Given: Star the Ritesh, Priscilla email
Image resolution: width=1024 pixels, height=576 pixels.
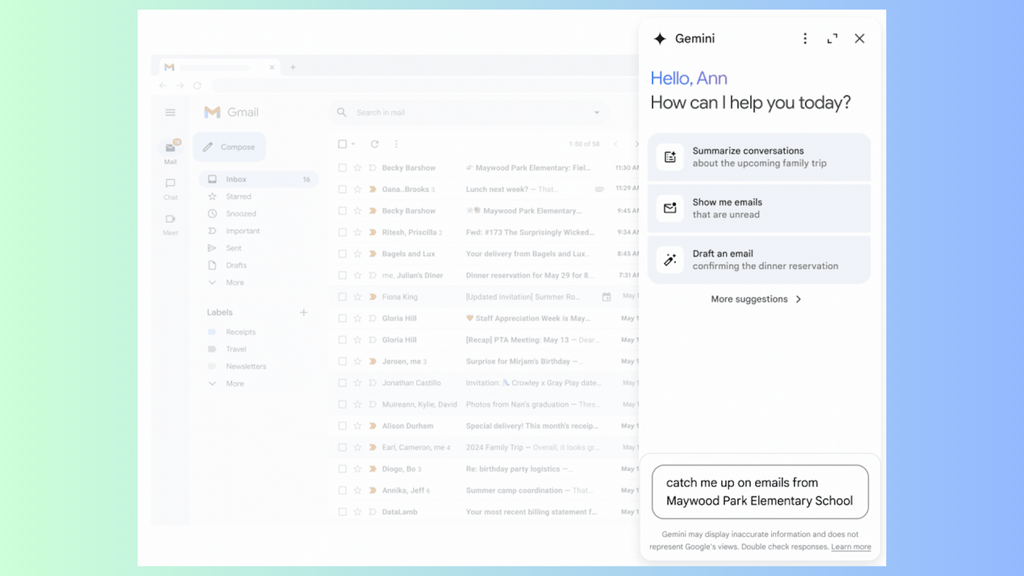Looking at the screenshot, I should (357, 232).
